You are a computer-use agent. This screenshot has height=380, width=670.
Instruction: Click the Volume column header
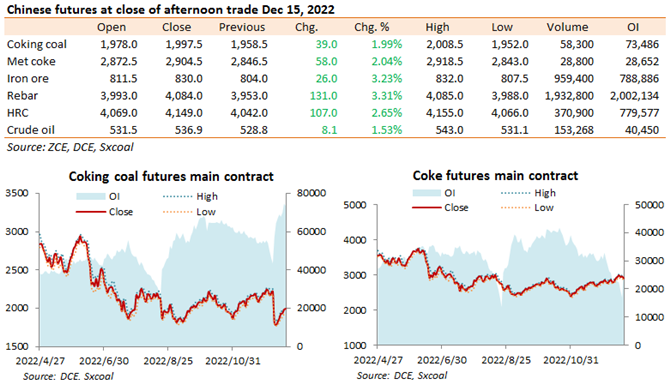tap(567, 27)
